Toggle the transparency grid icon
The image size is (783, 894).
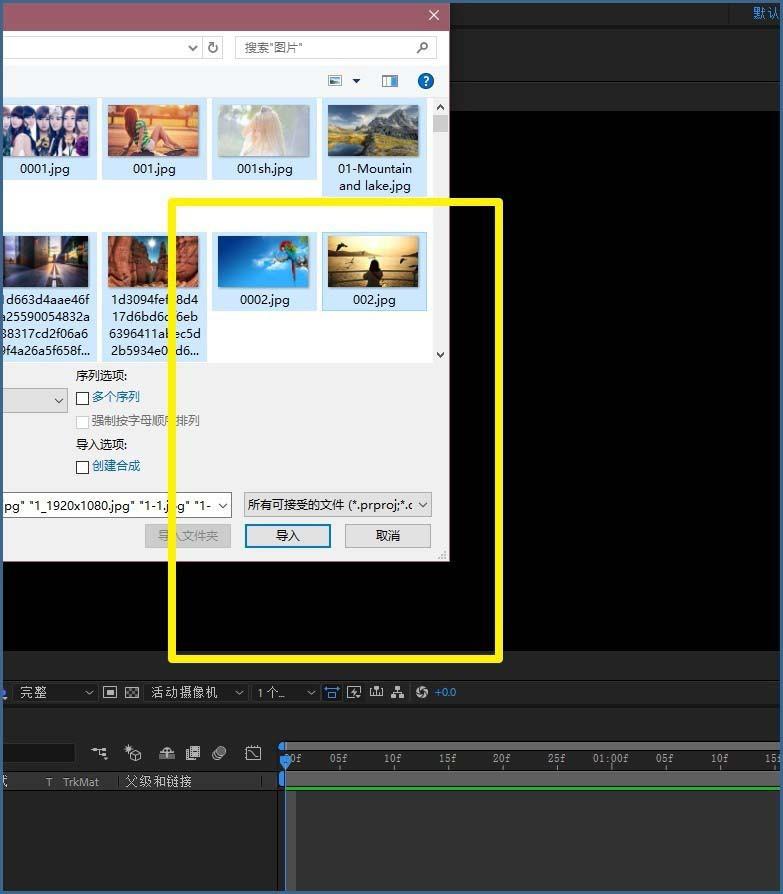pyautogui.click(x=131, y=692)
